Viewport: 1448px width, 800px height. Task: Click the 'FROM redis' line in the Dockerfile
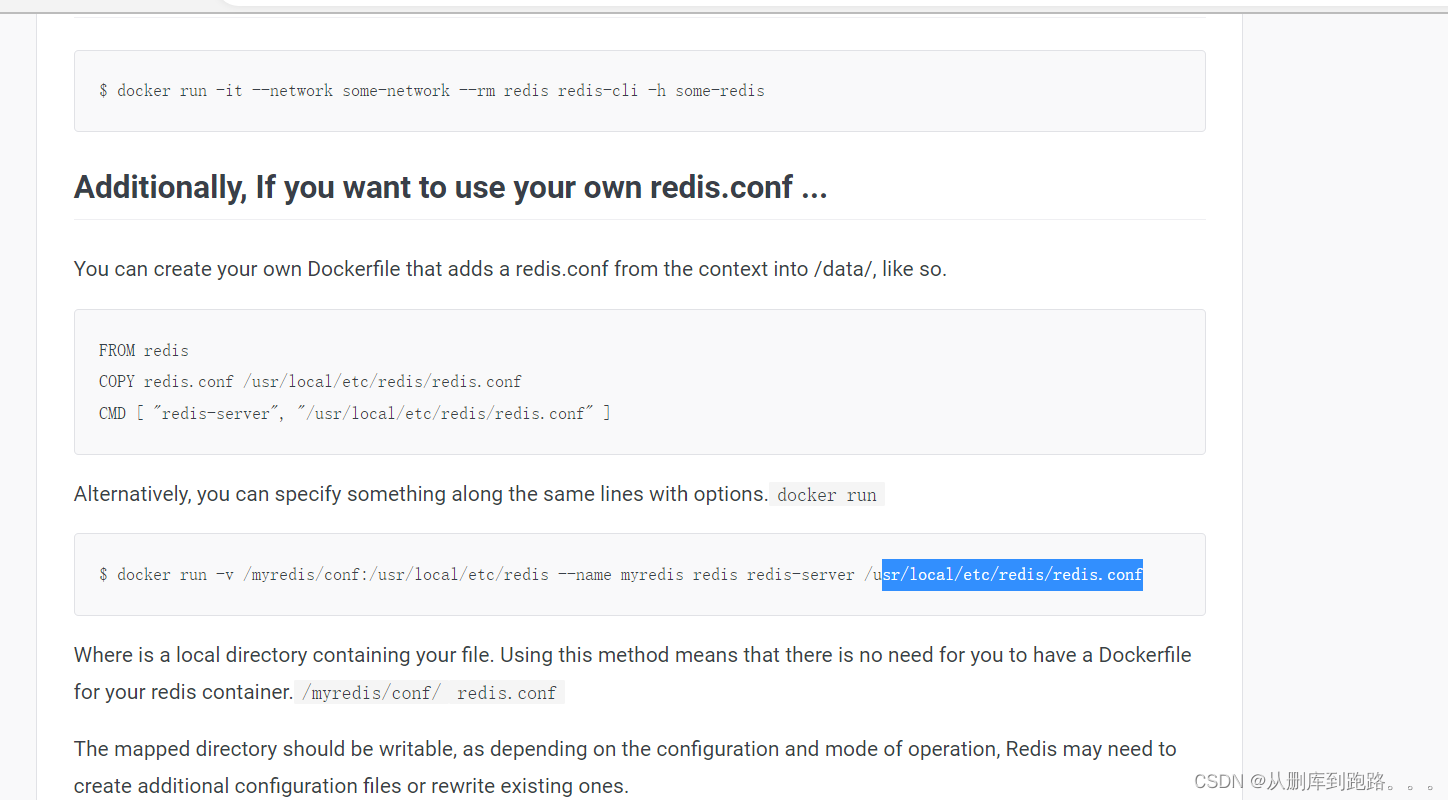[x=144, y=351]
